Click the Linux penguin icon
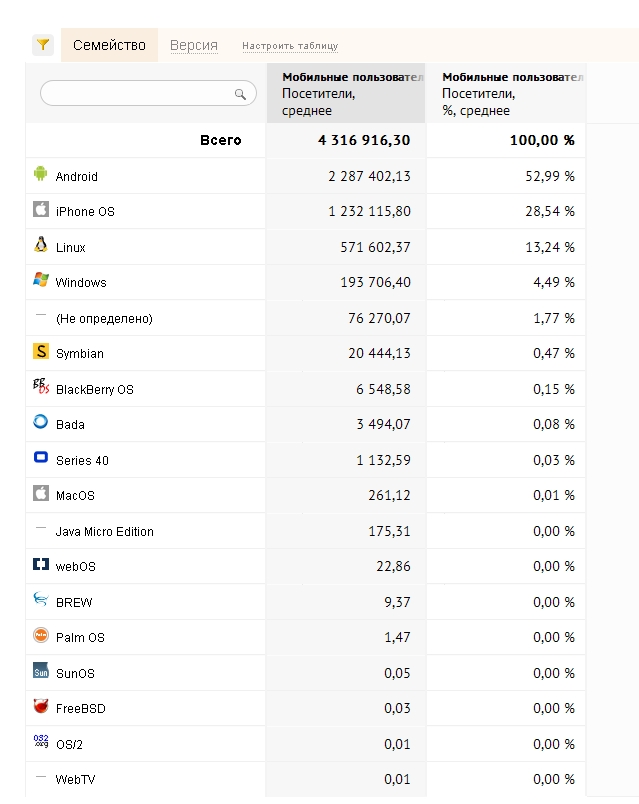Viewport: 639px width, 804px height. 41,244
